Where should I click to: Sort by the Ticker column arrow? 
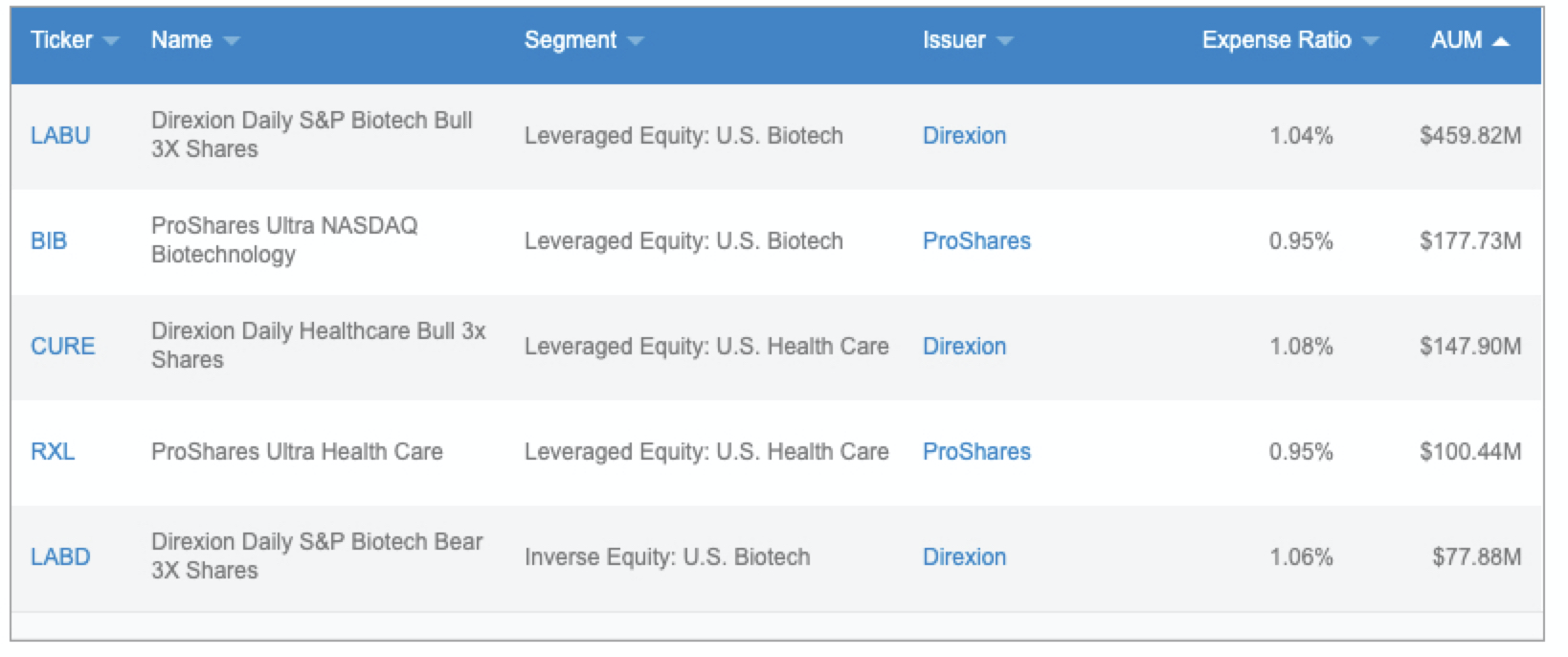tap(111, 41)
